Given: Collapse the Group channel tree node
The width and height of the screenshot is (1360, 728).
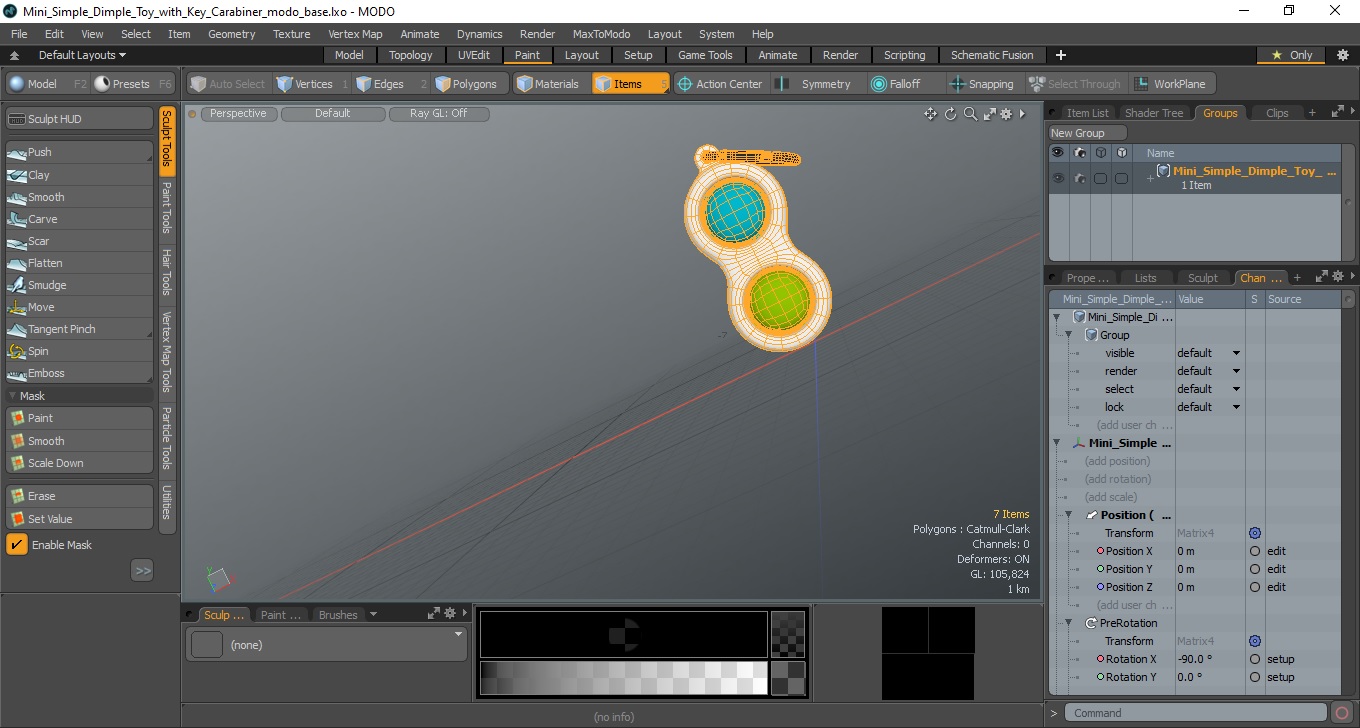Looking at the screenshot, I should [x=1068, y=335].
